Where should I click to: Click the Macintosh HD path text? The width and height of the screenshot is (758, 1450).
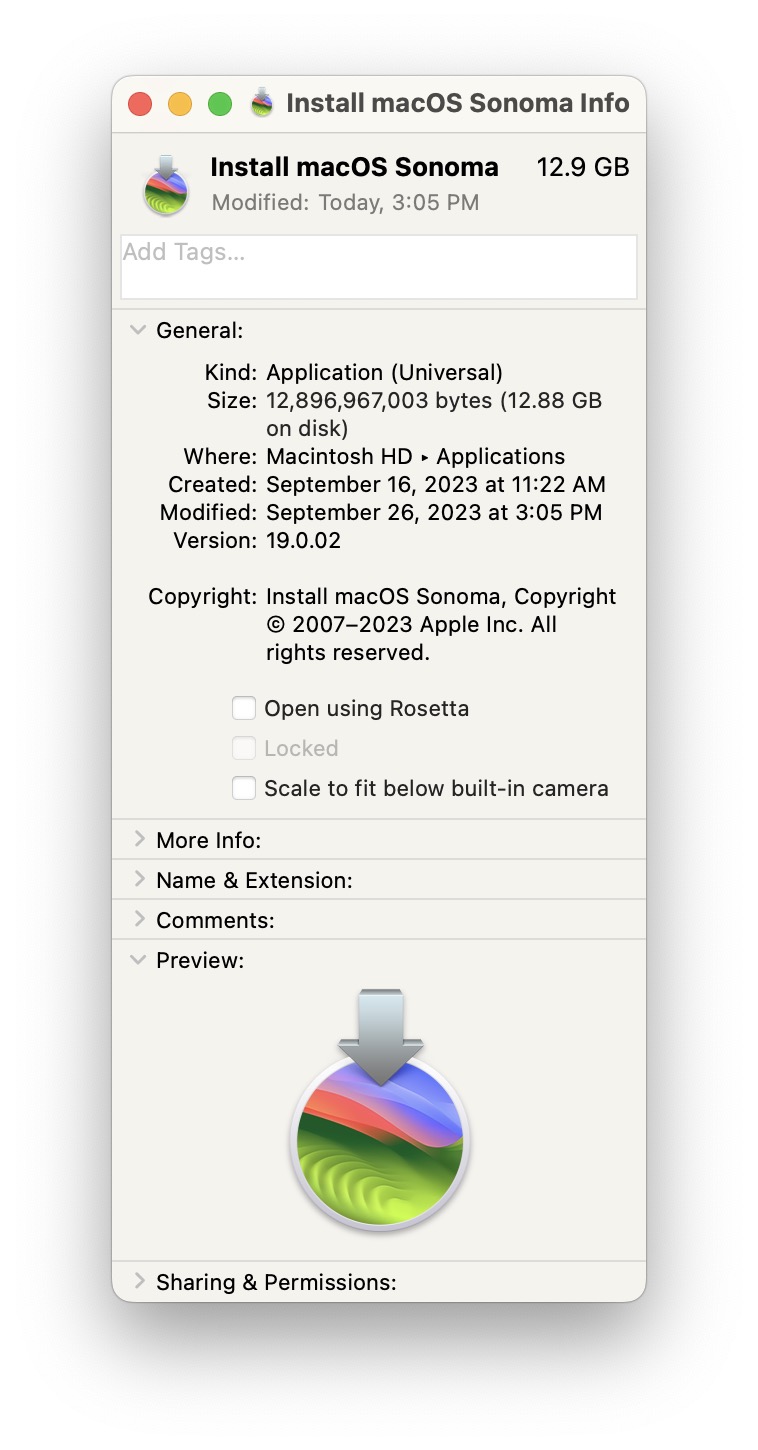tap(339, 457)
